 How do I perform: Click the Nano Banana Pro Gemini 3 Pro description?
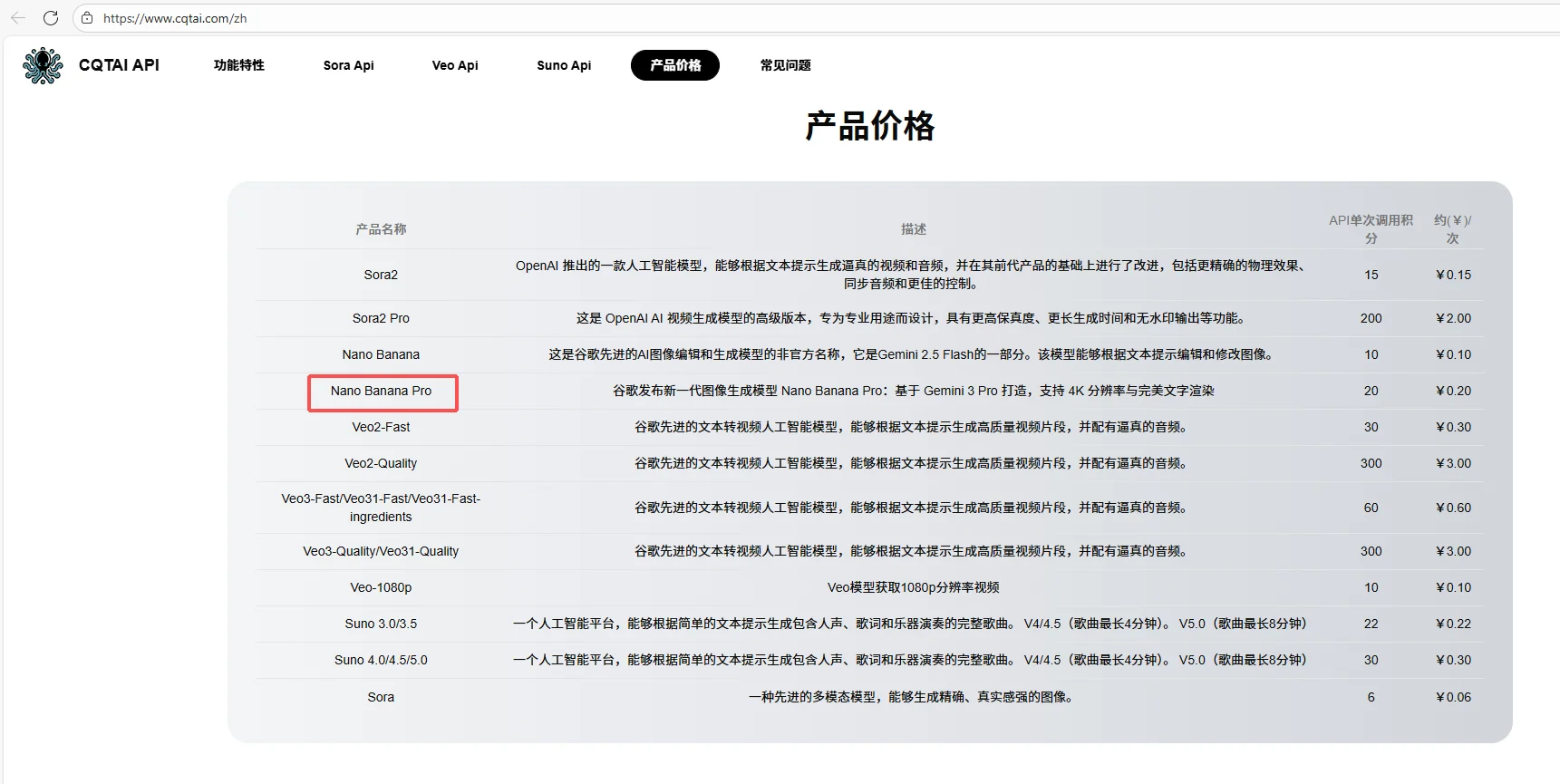click(914, 391)
